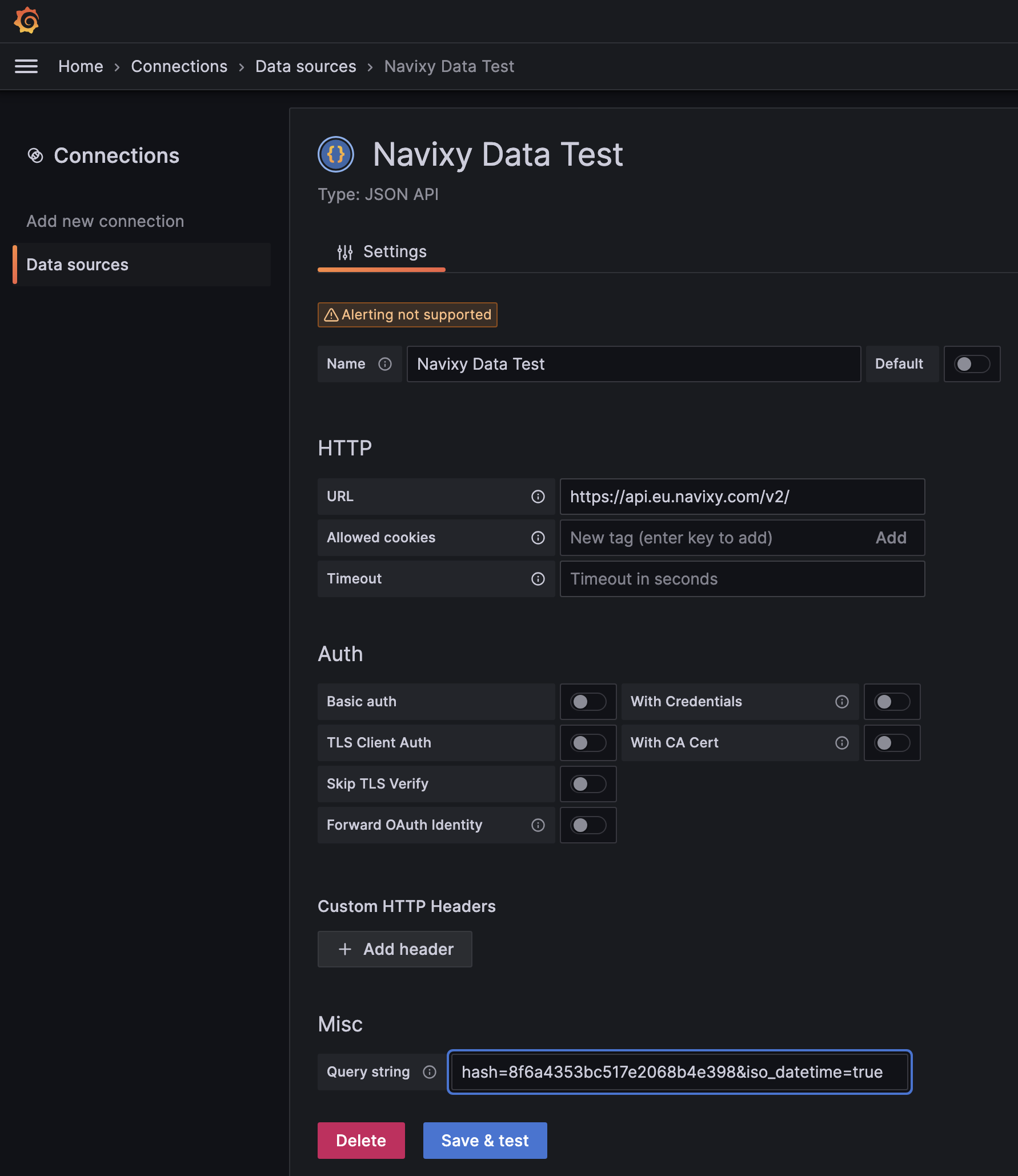Click the Name input field
This screenshot has width=1018, height=1176.
tap(634, 364)
